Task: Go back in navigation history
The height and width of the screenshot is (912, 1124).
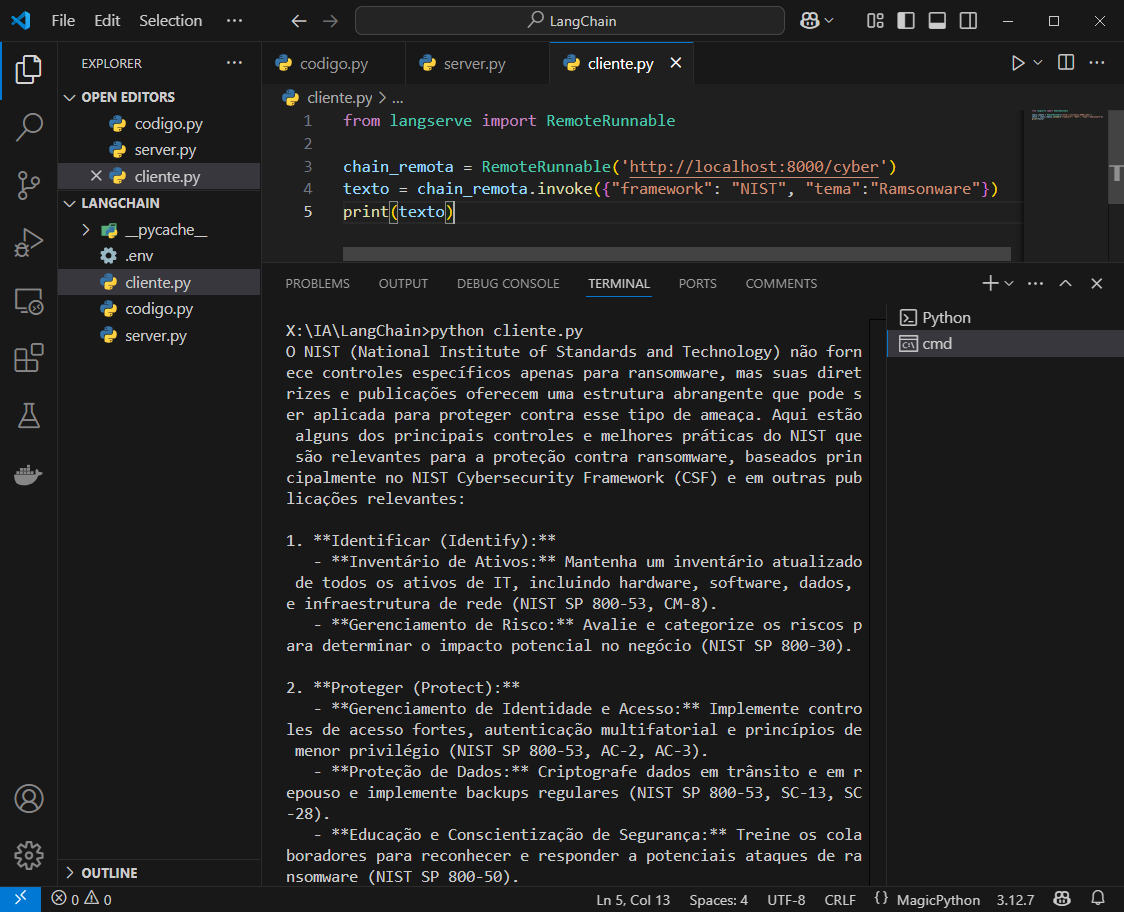Action: click(299, 21)
